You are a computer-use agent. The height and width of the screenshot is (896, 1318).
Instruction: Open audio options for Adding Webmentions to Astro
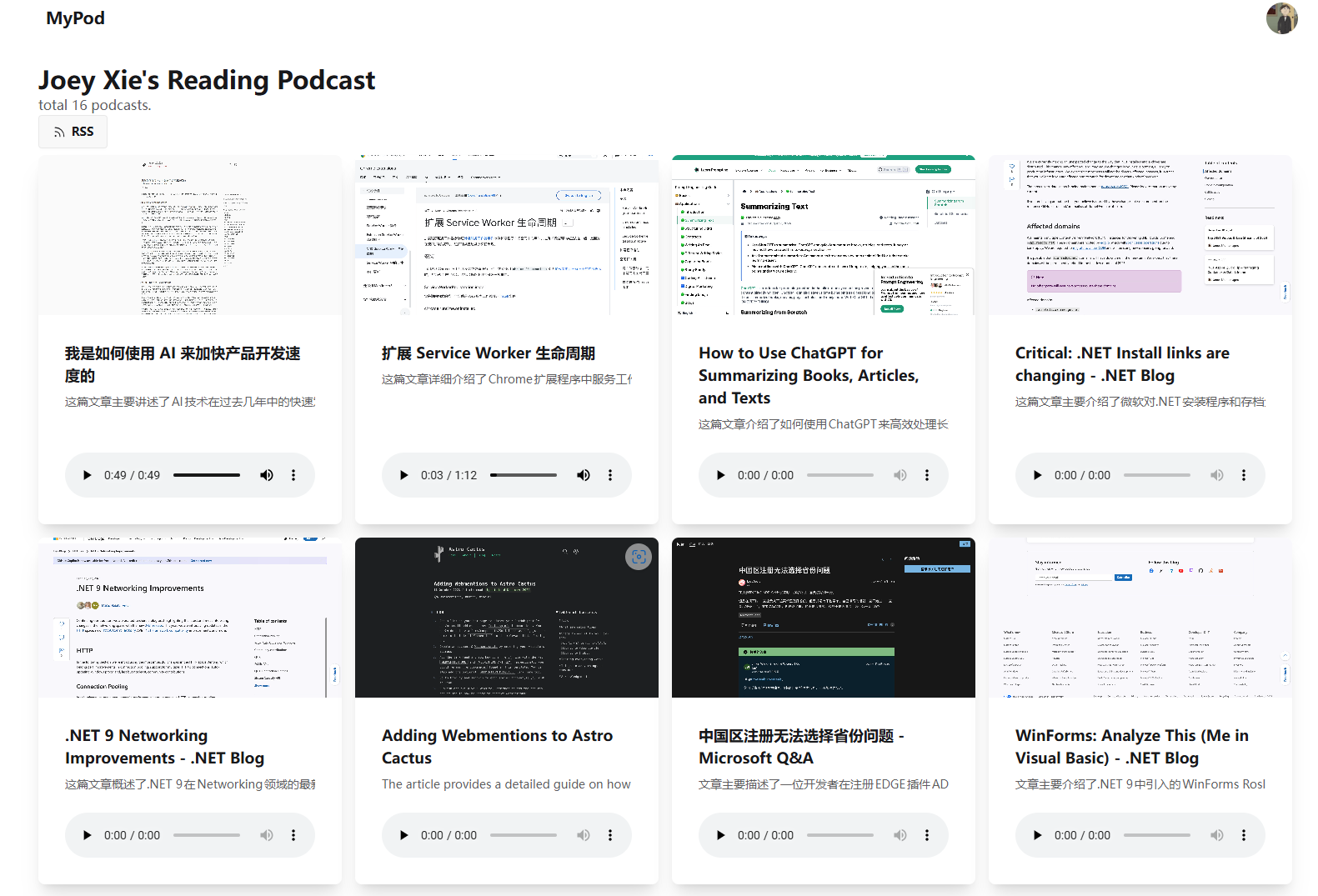610,835
